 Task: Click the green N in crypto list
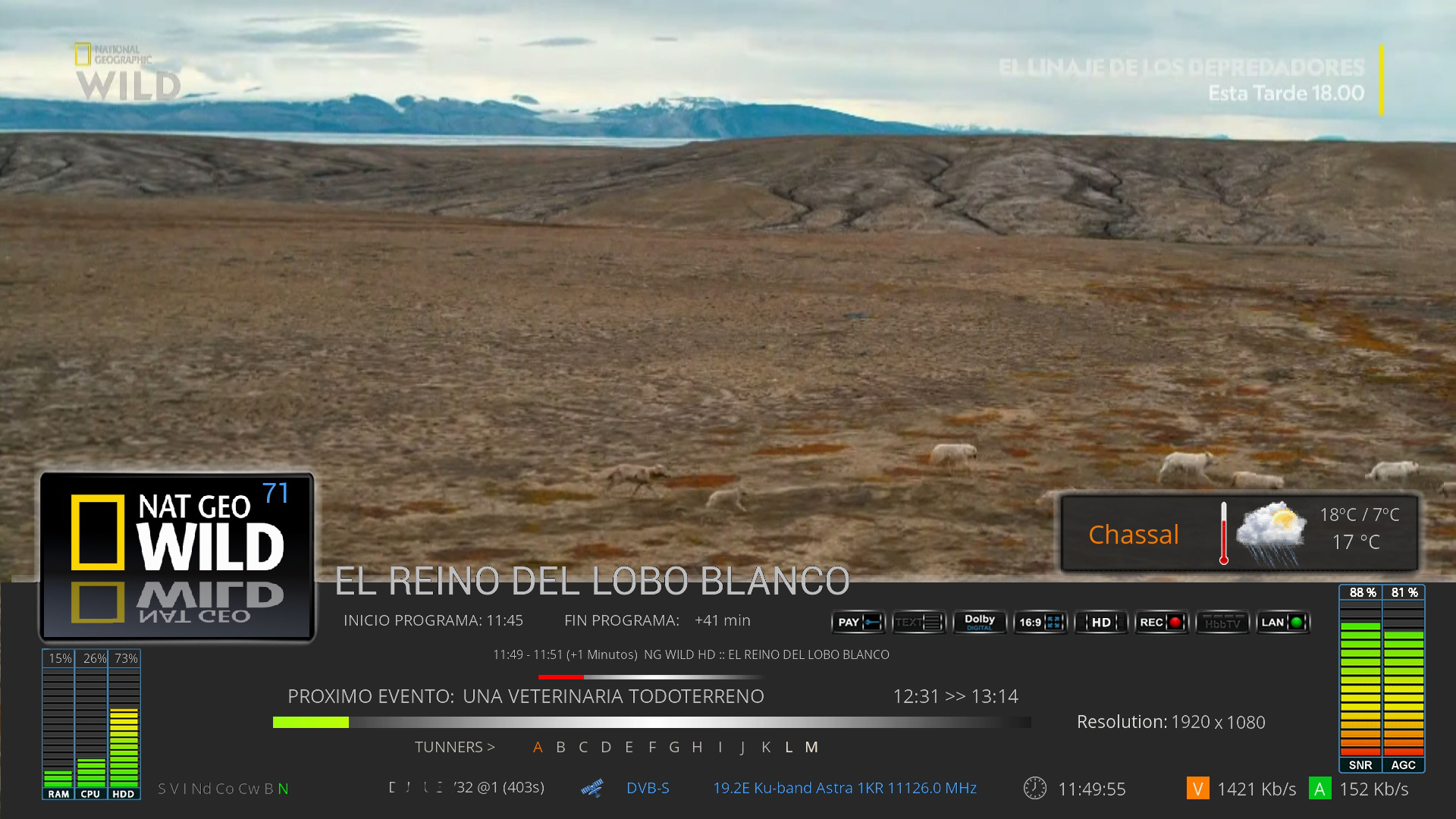tap(283, 789)
